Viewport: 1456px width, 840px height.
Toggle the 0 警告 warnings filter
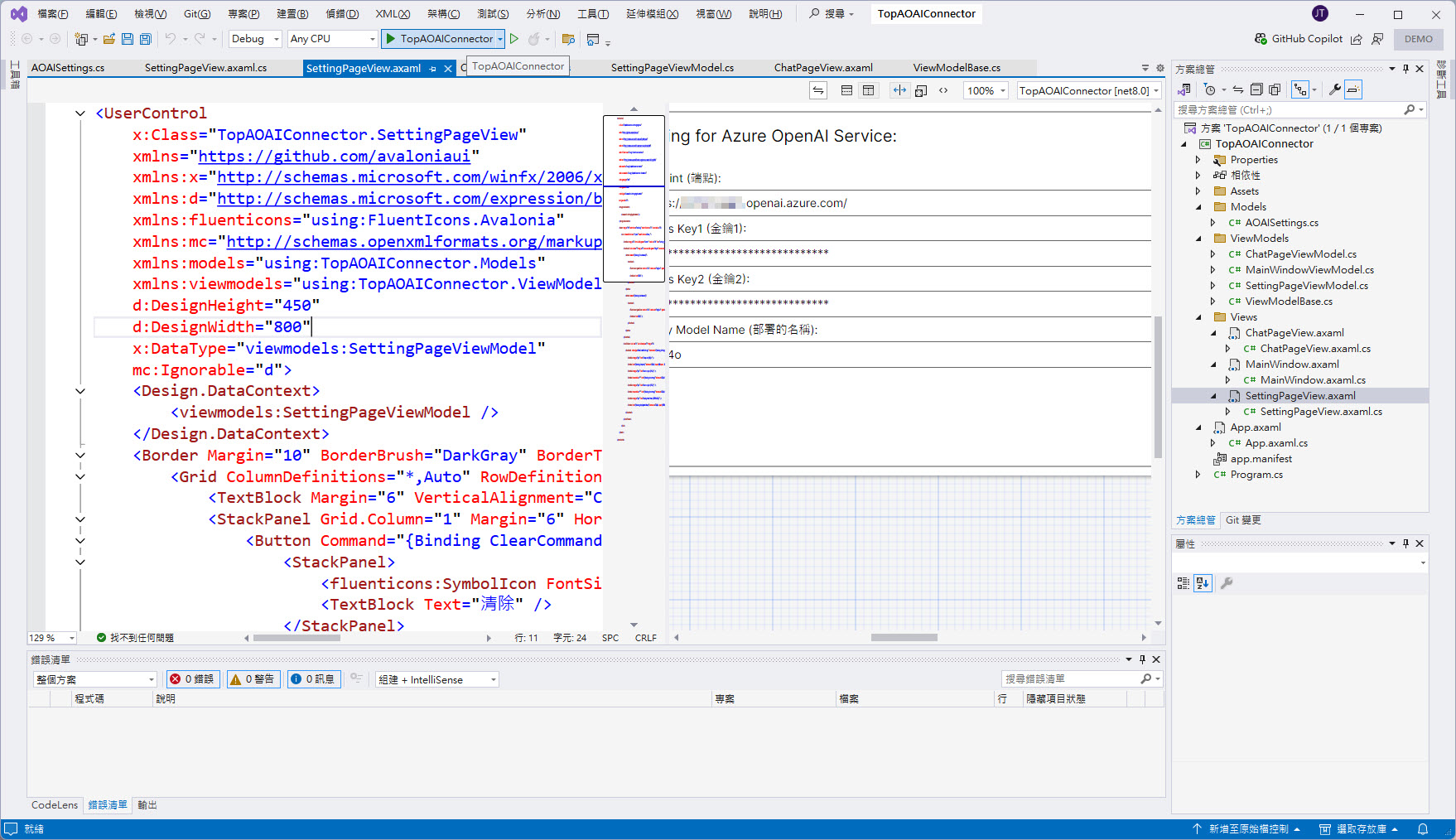(x=254, y=679)
